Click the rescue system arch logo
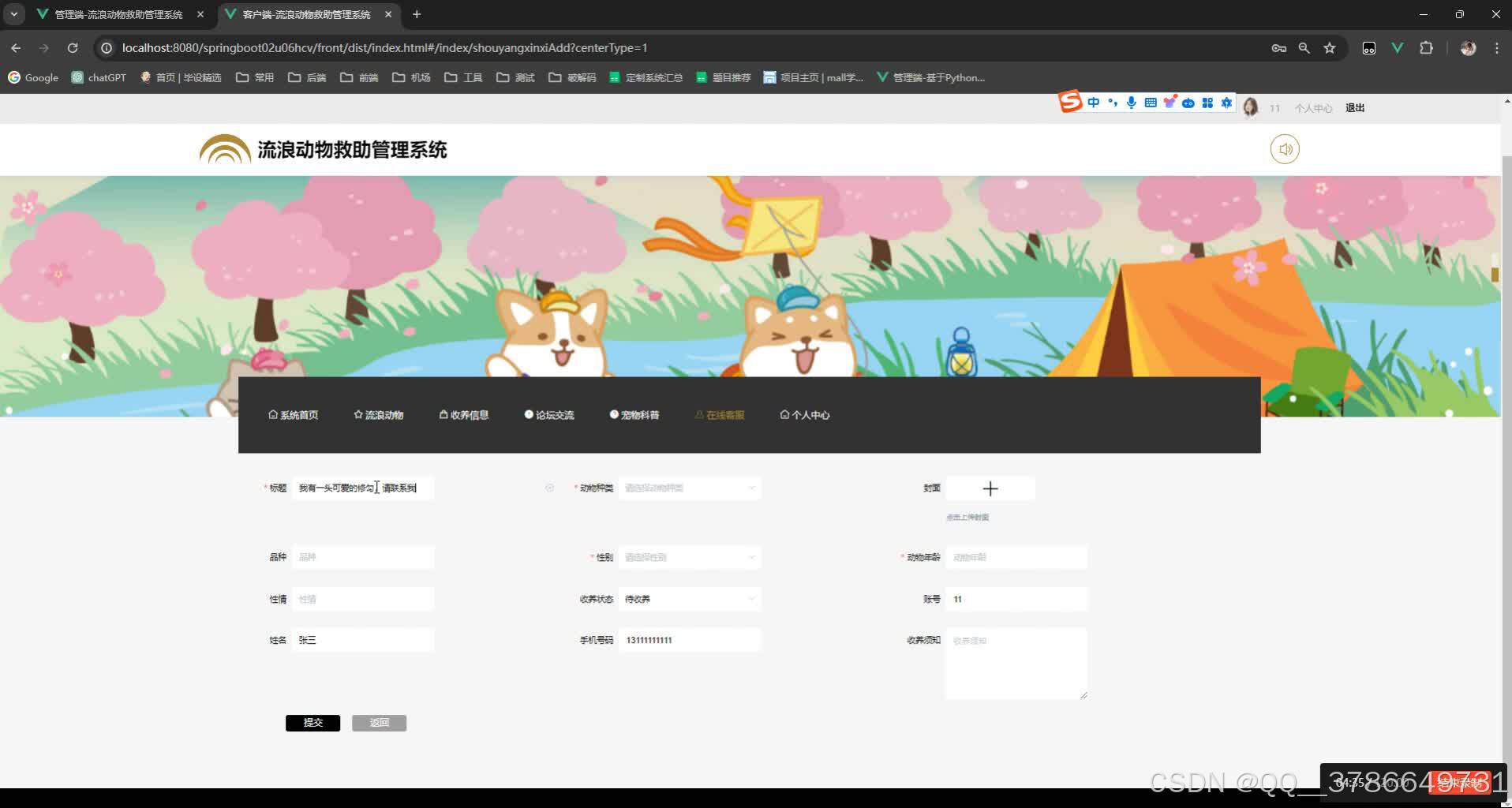 pyautogui.click(x=225, y=149)
